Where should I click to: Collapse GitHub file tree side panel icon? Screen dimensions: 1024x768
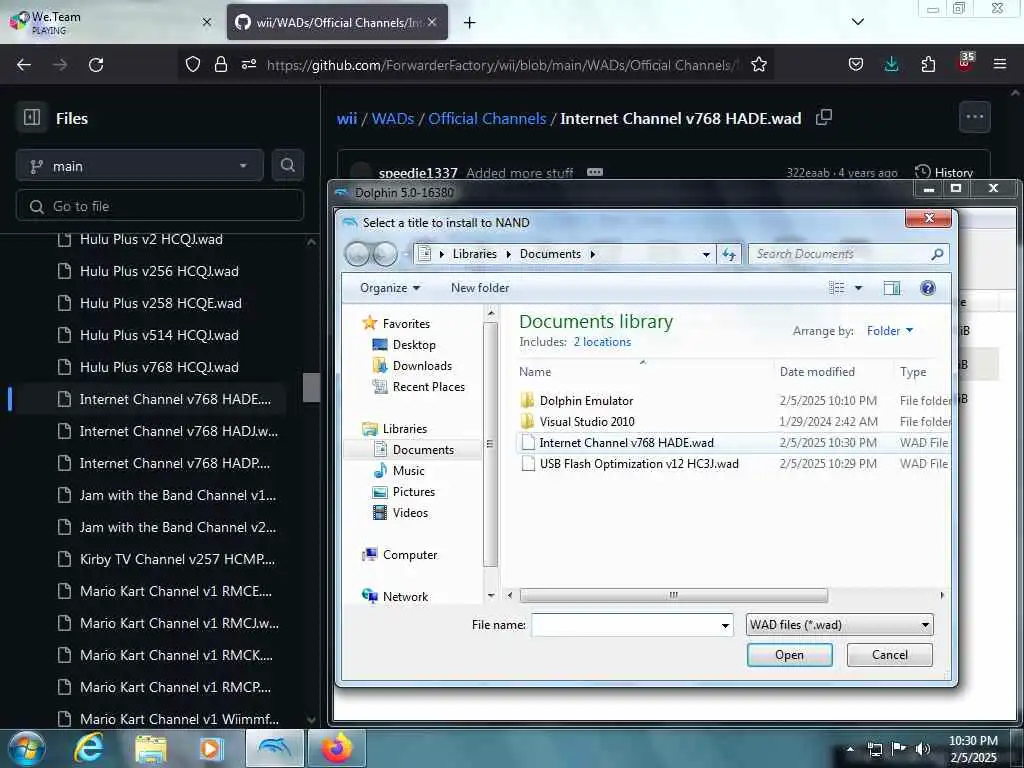[x=32, y=118]
